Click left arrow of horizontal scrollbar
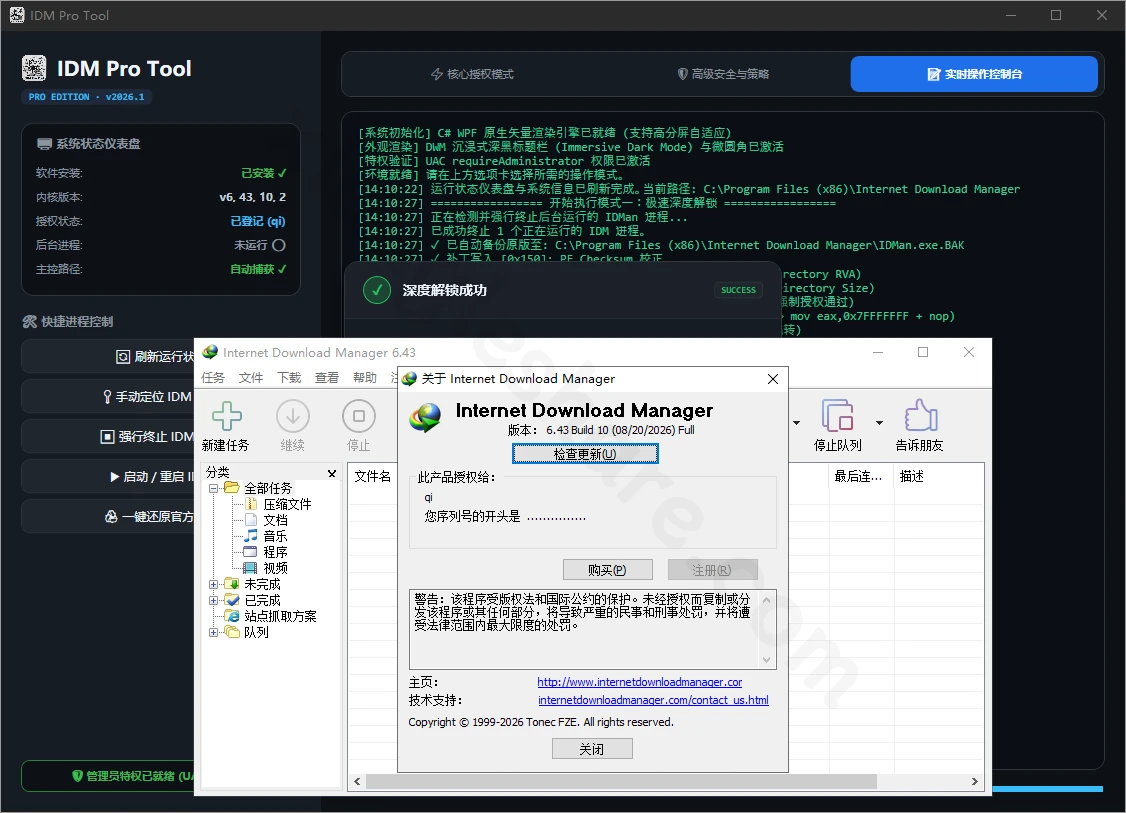 click(357, 781)
